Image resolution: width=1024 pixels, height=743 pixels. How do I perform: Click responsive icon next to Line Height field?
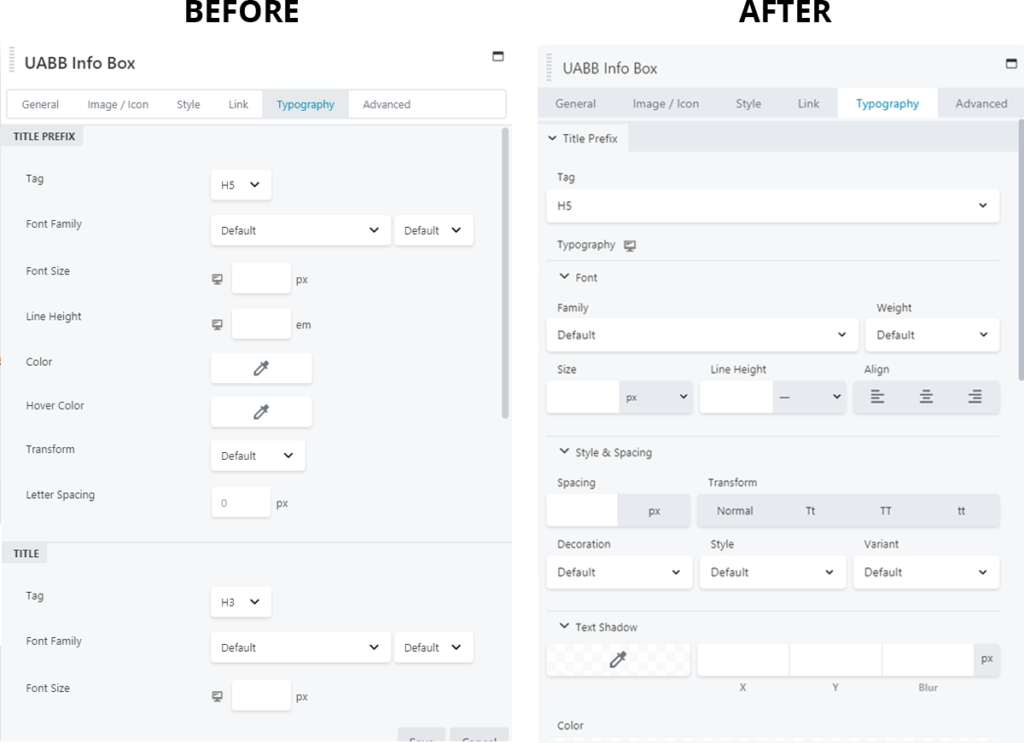[x=217, y=325]
